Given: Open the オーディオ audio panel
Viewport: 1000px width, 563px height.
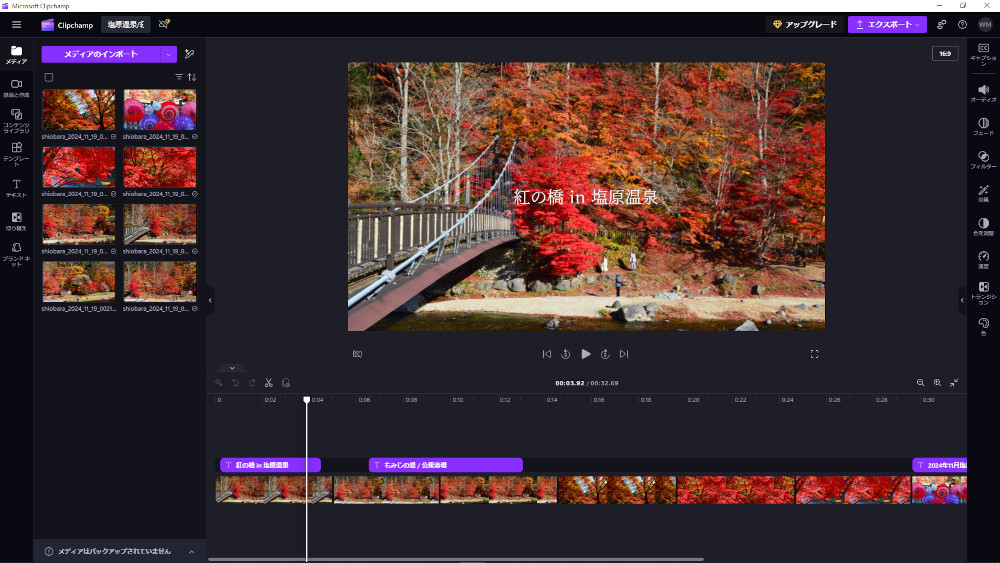Looking at the screenshot, I should click(x=983, y=94).
